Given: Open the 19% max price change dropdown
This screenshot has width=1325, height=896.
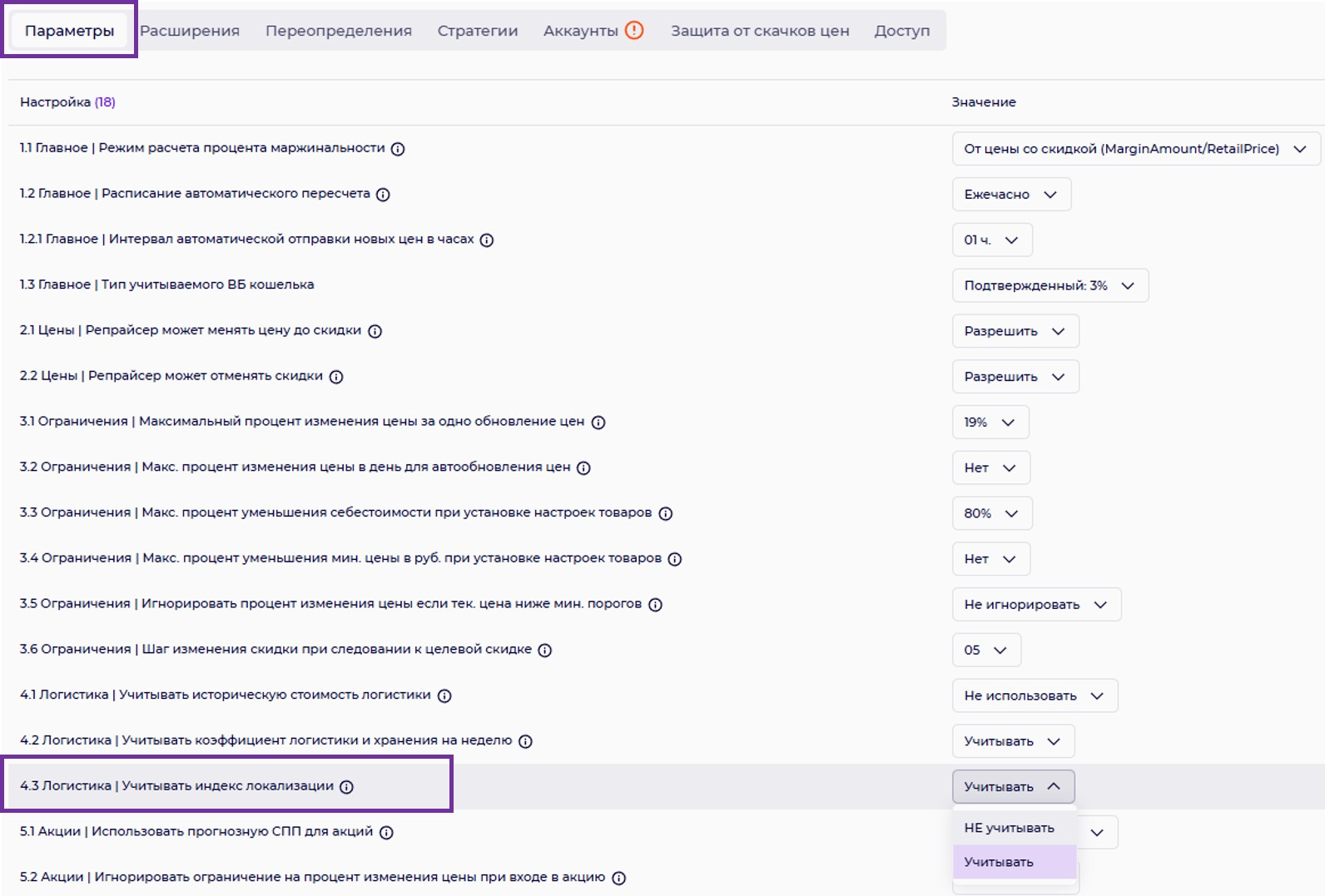Looking at the screenshot, I should coord(990,423).
